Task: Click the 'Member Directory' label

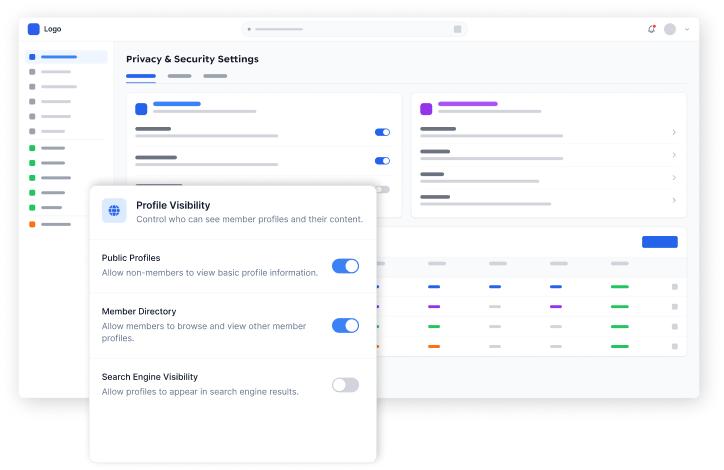Action: [139, 312]
